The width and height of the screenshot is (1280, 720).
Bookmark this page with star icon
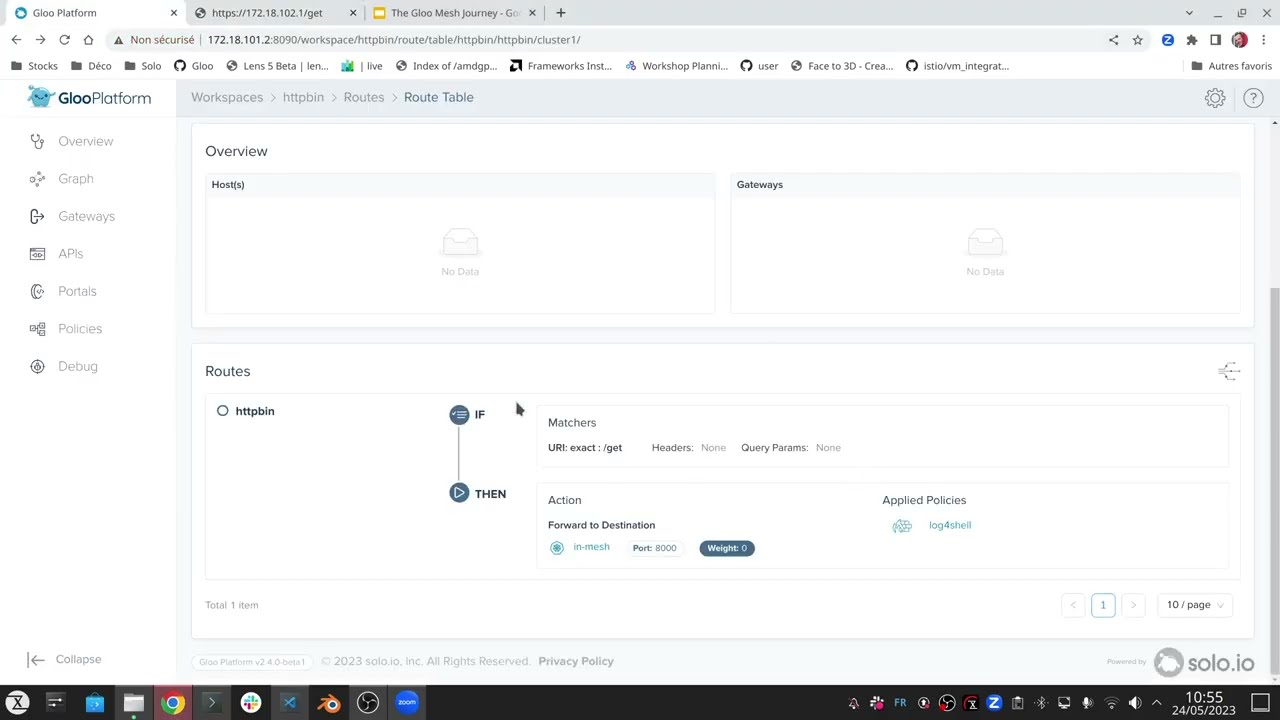pos(1137,40)
